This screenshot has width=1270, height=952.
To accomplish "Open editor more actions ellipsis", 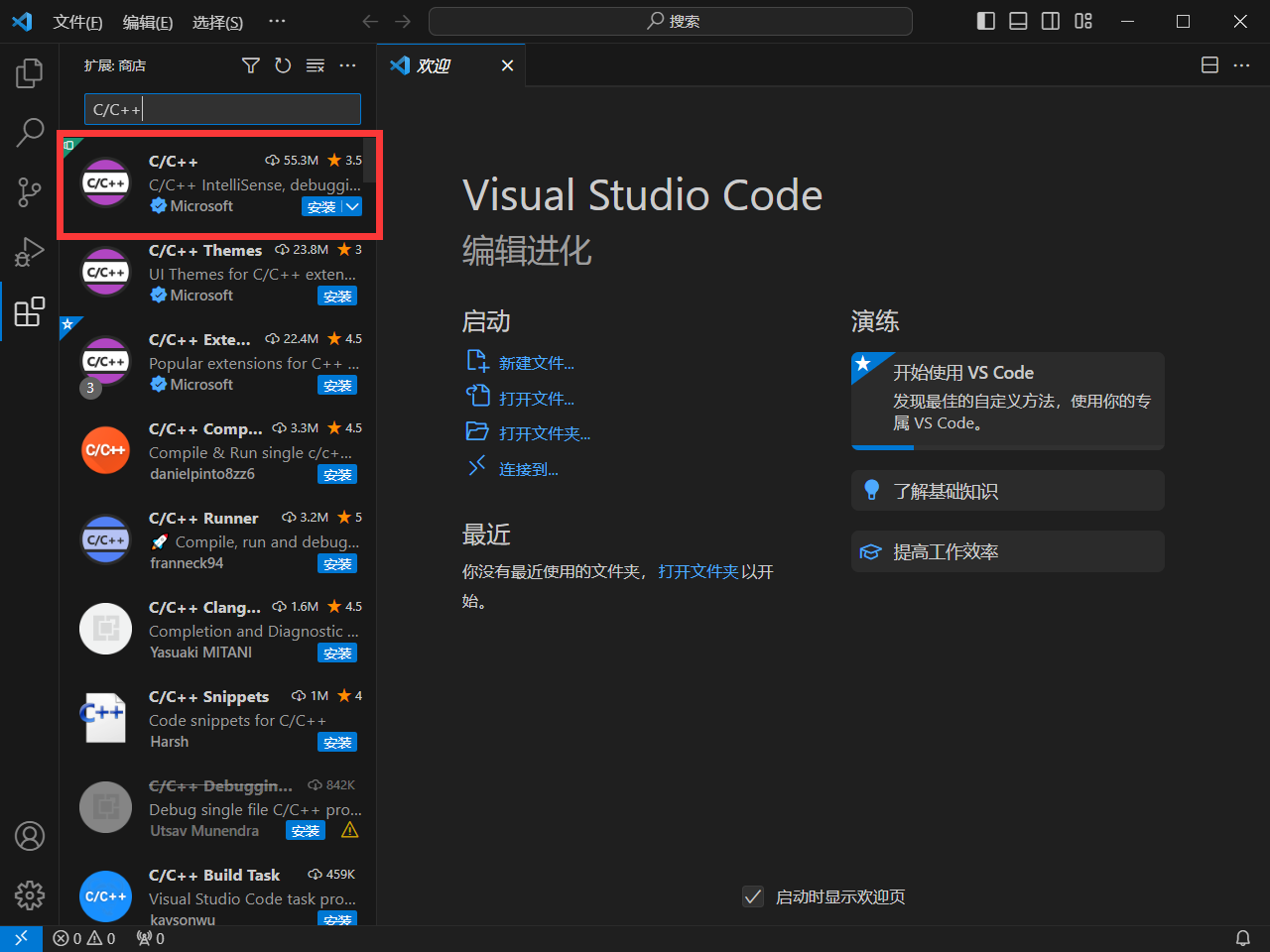I will tap(1241, 65).
